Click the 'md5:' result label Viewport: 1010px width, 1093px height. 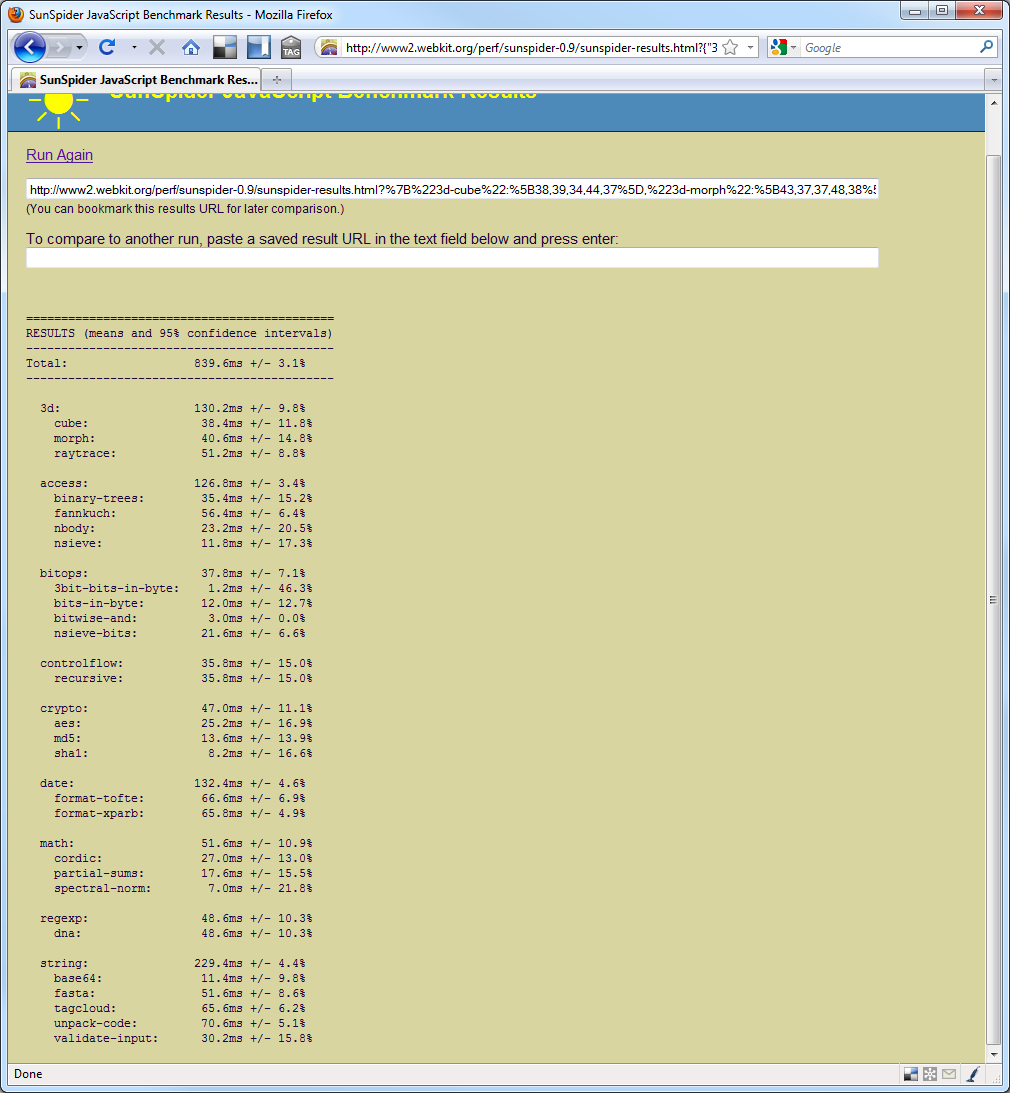click(x=68, y=739)
